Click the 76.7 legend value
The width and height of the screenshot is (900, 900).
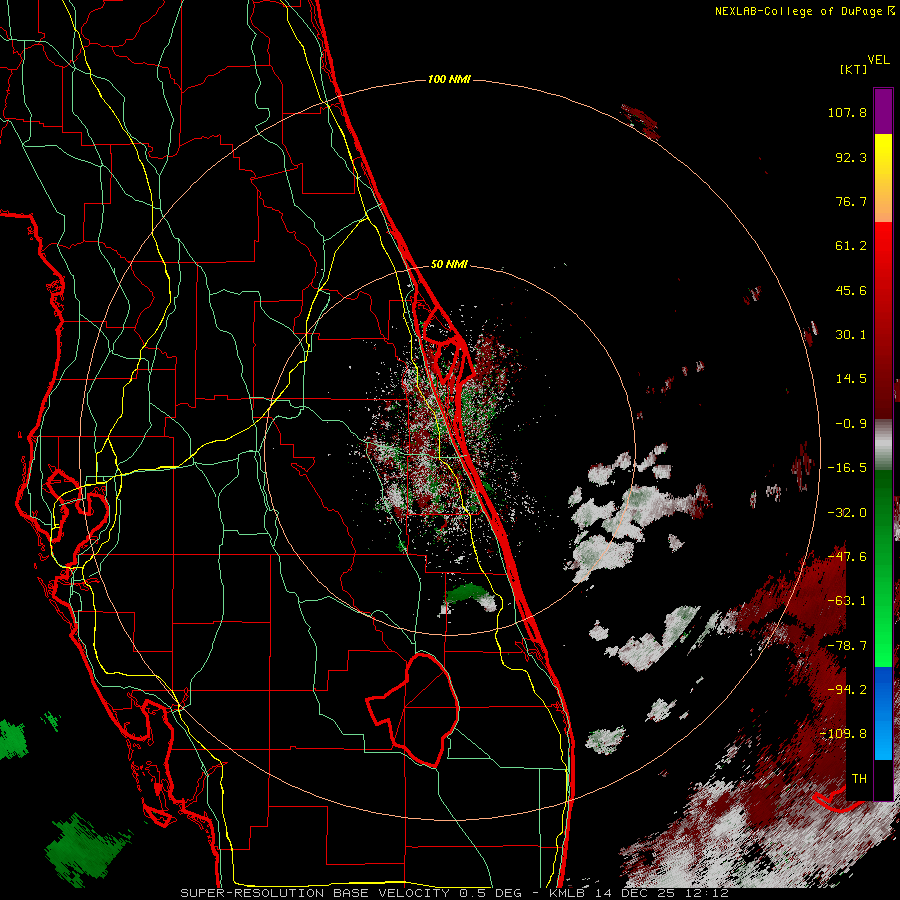click(x=851, y=201)
